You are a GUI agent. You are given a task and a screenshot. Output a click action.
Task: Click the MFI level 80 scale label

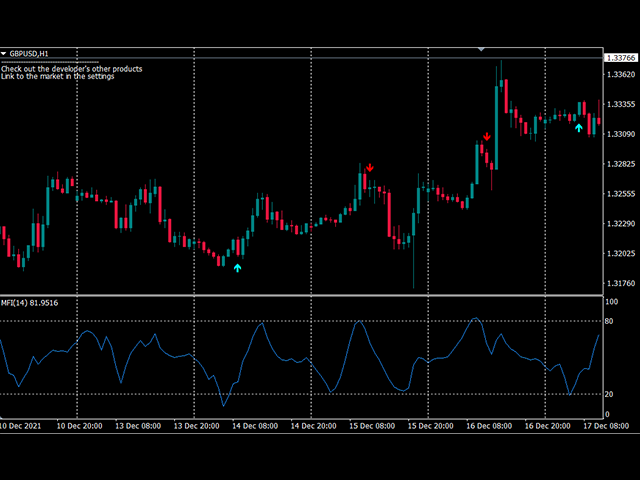[611, 321]
